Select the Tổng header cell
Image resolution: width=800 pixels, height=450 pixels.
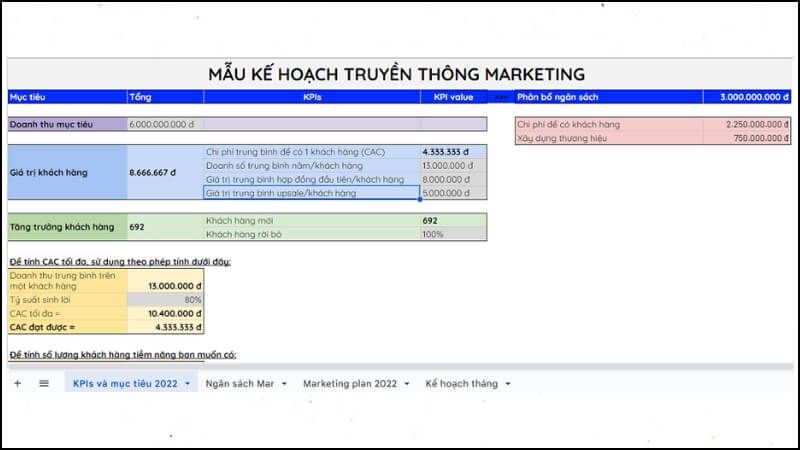[x=165, y=97]
